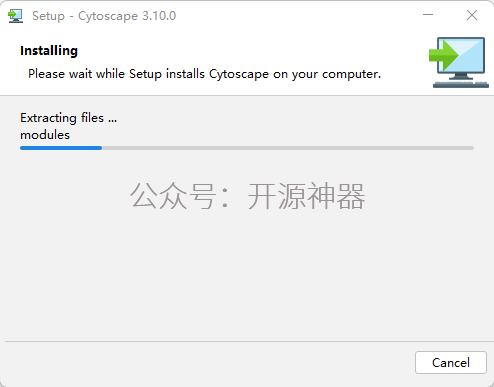Image resolution: width=494 pixels, height=387 pixels.
Task: Click the "modules" file name label
Action: tap(45, 135)
